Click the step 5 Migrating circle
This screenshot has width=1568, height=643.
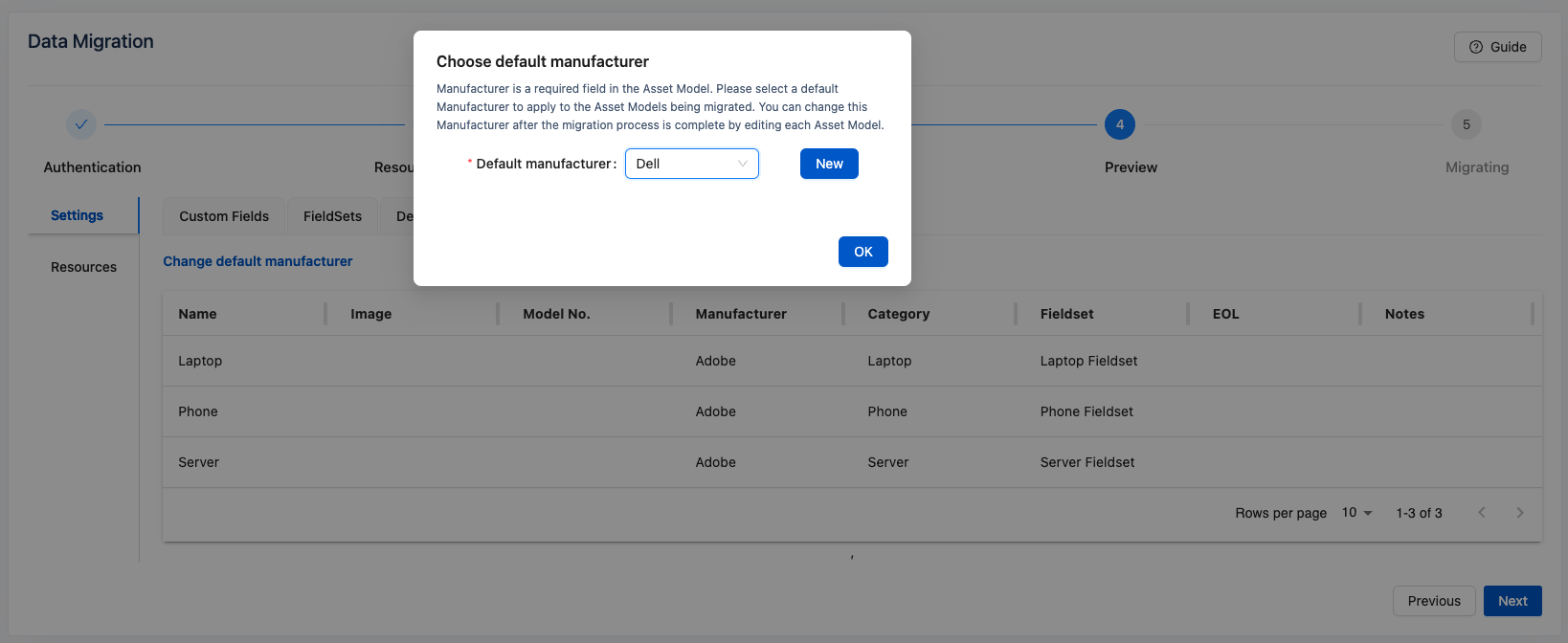tap(1466, 124)
